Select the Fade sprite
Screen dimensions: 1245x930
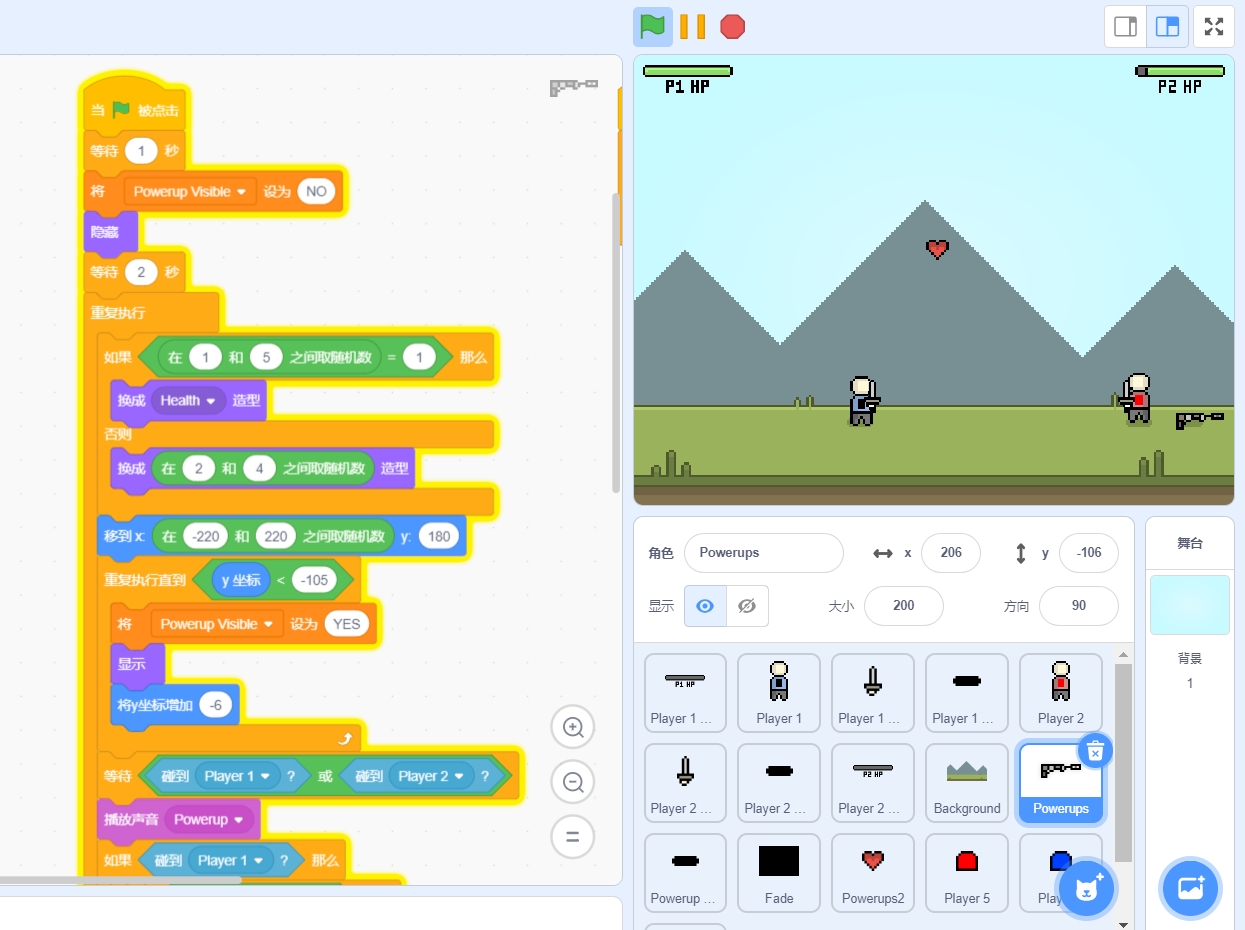point(779,873)
